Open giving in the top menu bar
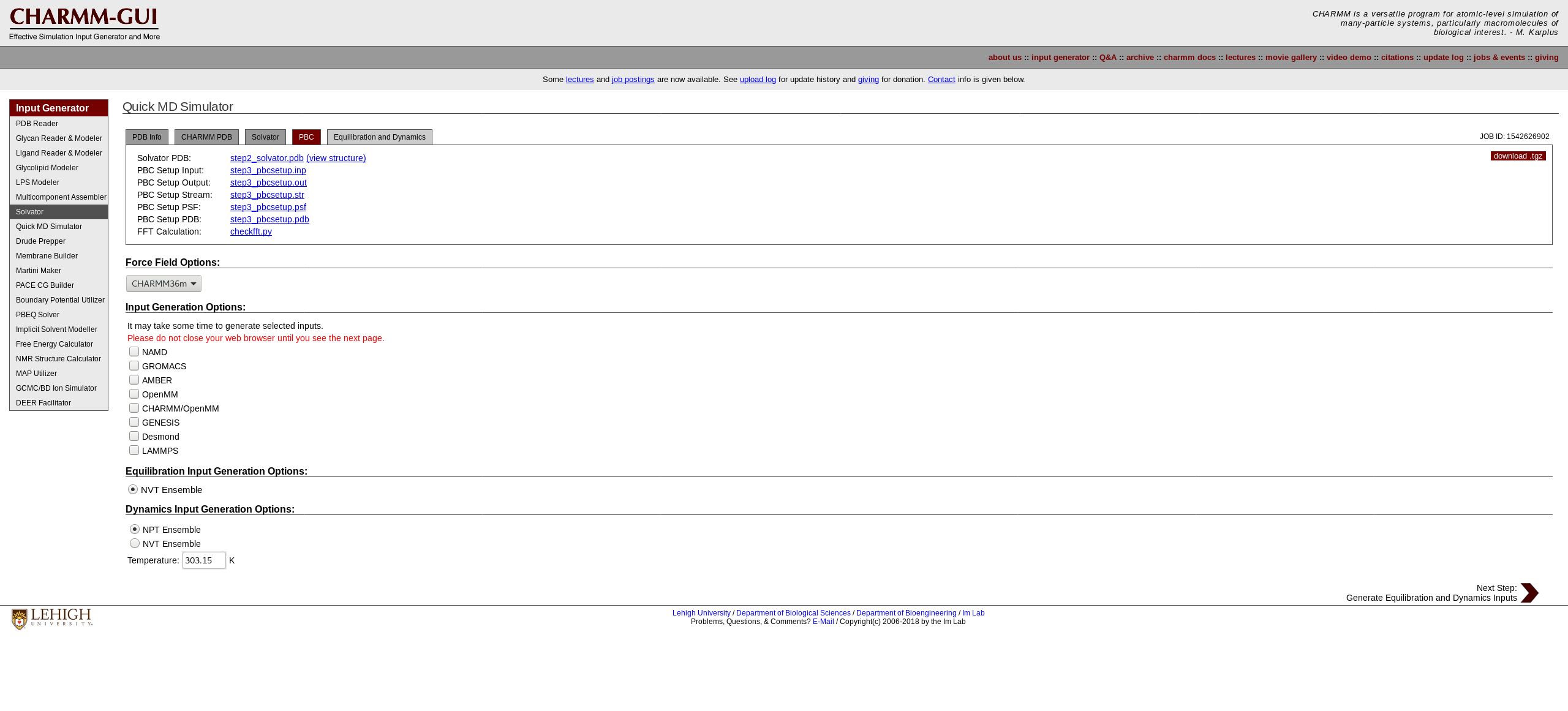 pos(1547,58)
